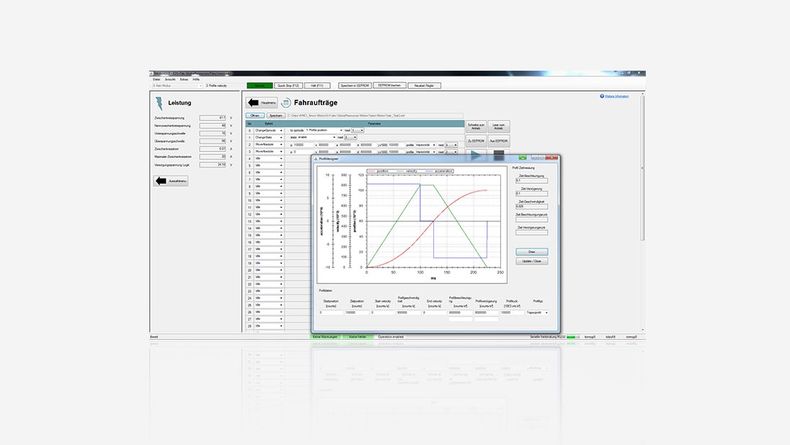The width and height of the screenshot is (790, 445).
Task: Open the first MoveAbsolute command dropdown
Action: click(281, 145)
